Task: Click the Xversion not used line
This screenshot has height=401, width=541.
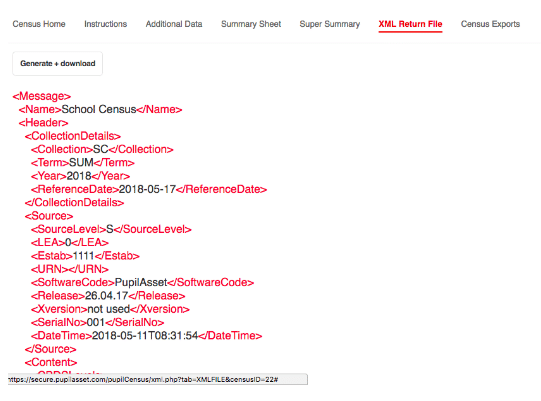Action: [110, 309]
